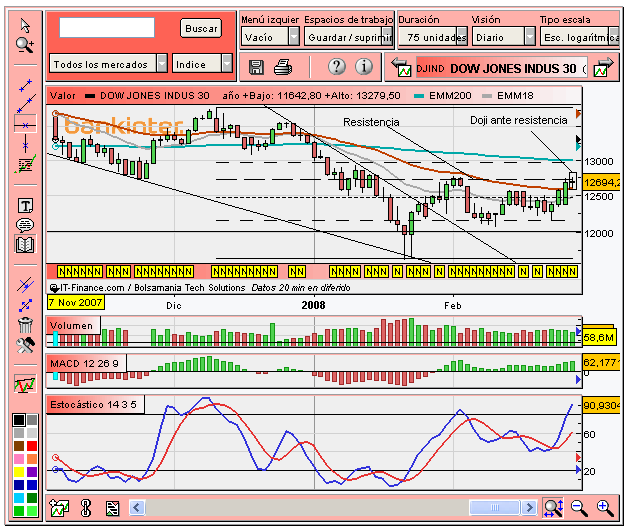Screen dimensions: 628x532
Task: Click the scroll left arrow of chart scrollbar
Action: pos(137,508)
